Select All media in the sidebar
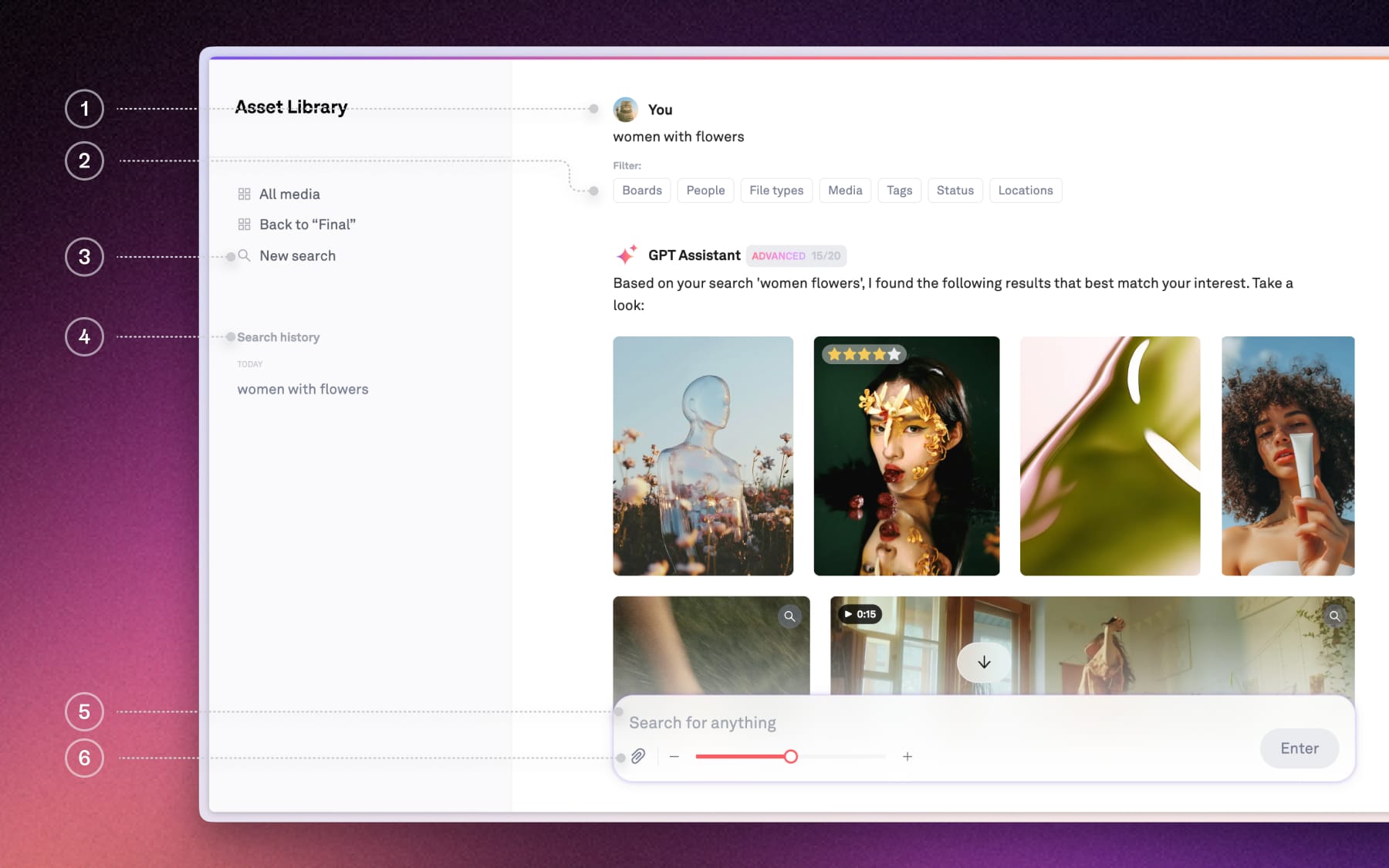 tap(289, 194)
